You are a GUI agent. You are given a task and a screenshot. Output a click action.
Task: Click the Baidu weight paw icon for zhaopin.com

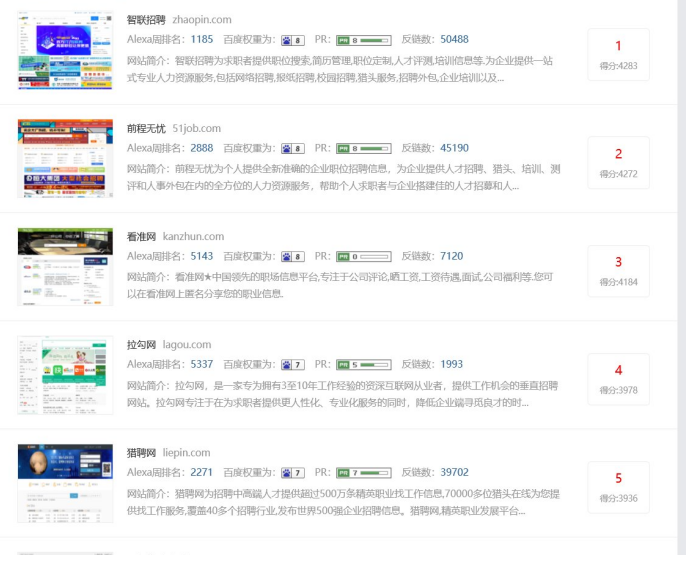pos(293,40)
